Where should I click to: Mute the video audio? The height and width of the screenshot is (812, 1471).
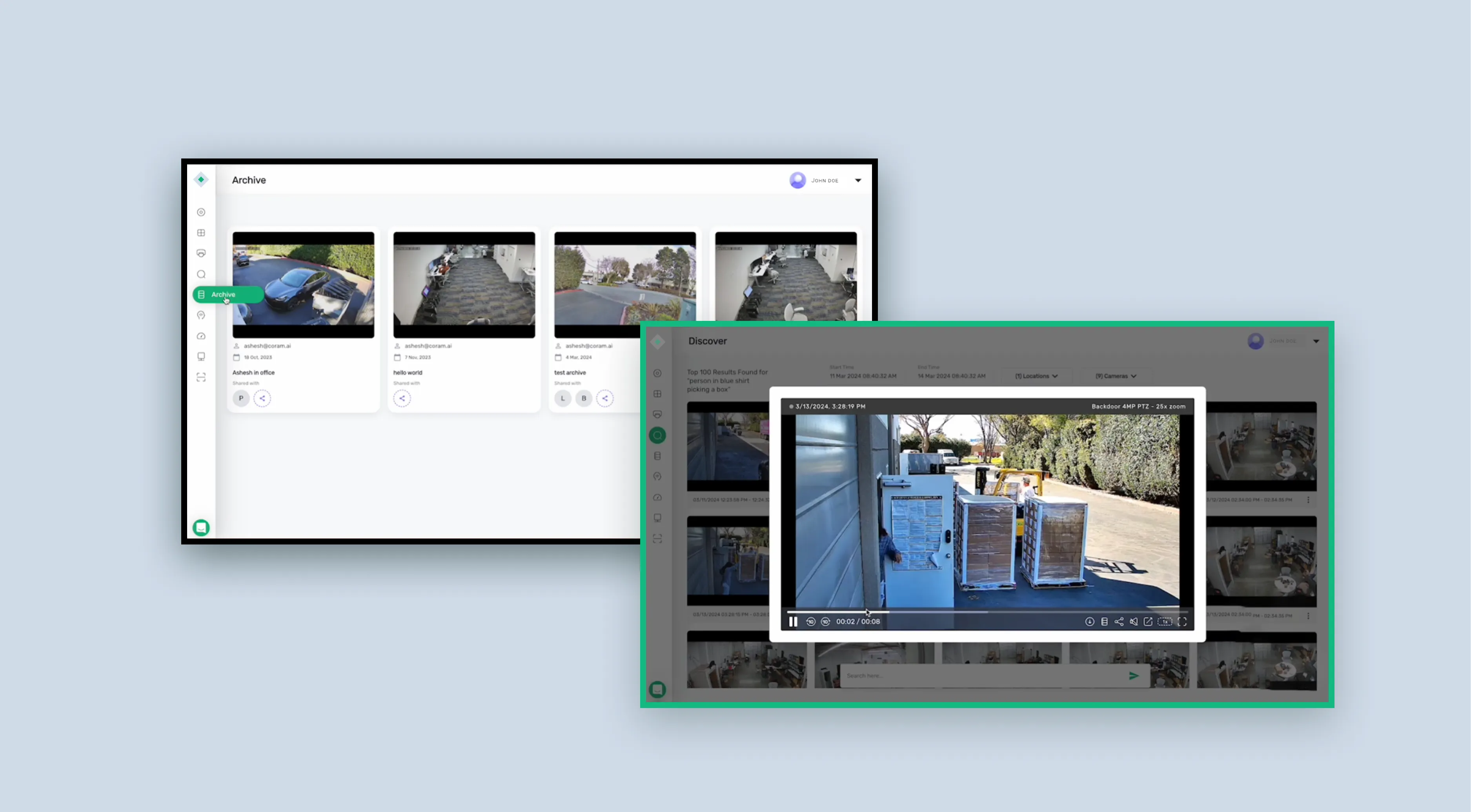pos(1134,621)
